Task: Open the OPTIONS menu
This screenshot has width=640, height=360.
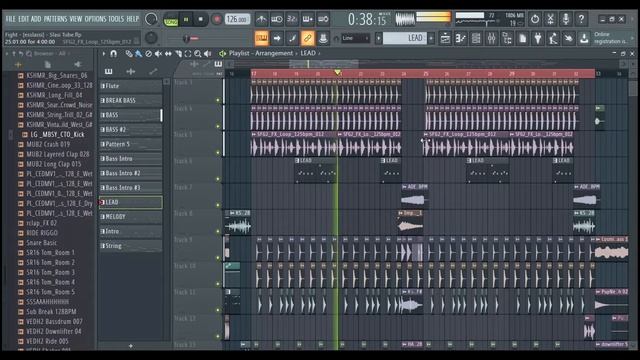Action: click(x=95, y=19)
